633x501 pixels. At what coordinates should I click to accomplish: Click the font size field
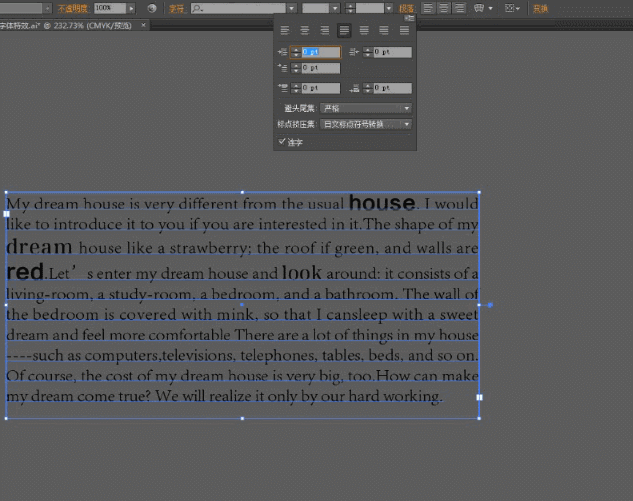click(x=370, y=8)
